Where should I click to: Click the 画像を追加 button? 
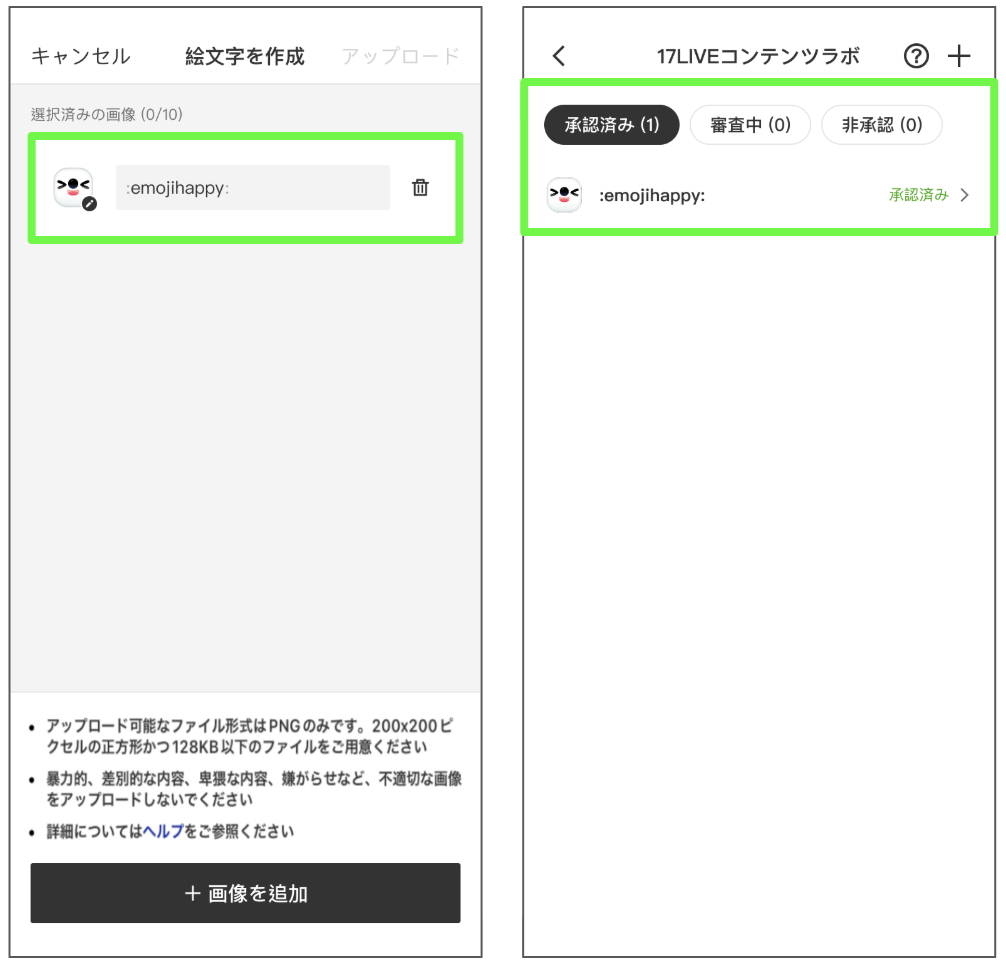click(245, 893)
